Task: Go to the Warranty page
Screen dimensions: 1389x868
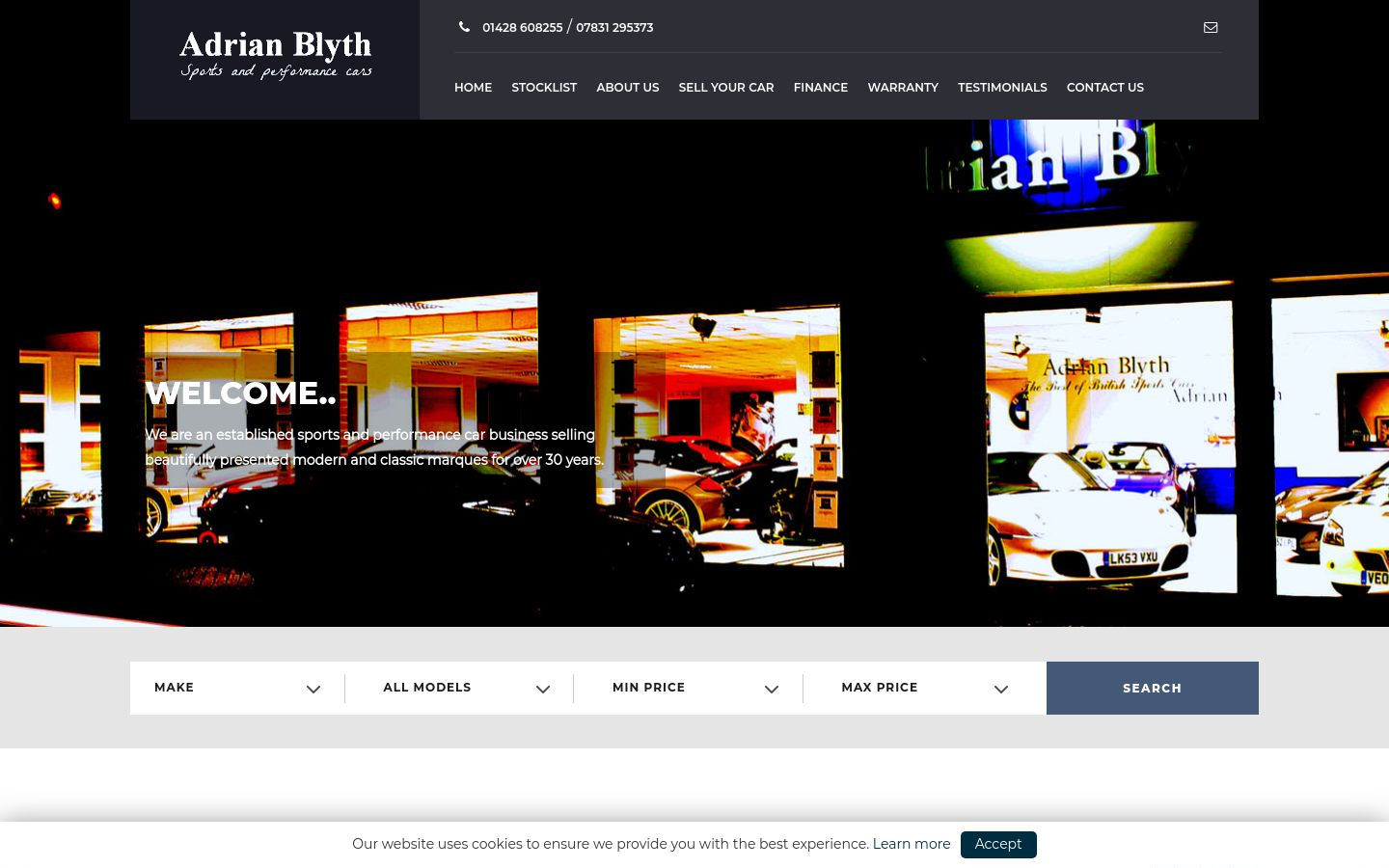Action: point(903,87)
